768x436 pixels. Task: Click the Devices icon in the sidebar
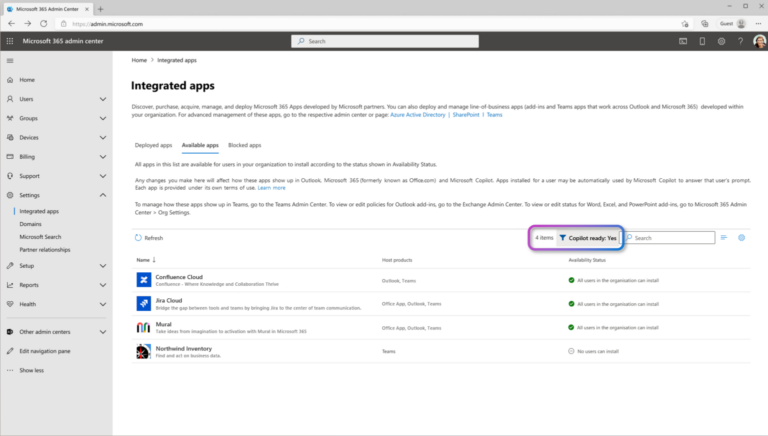10,137
